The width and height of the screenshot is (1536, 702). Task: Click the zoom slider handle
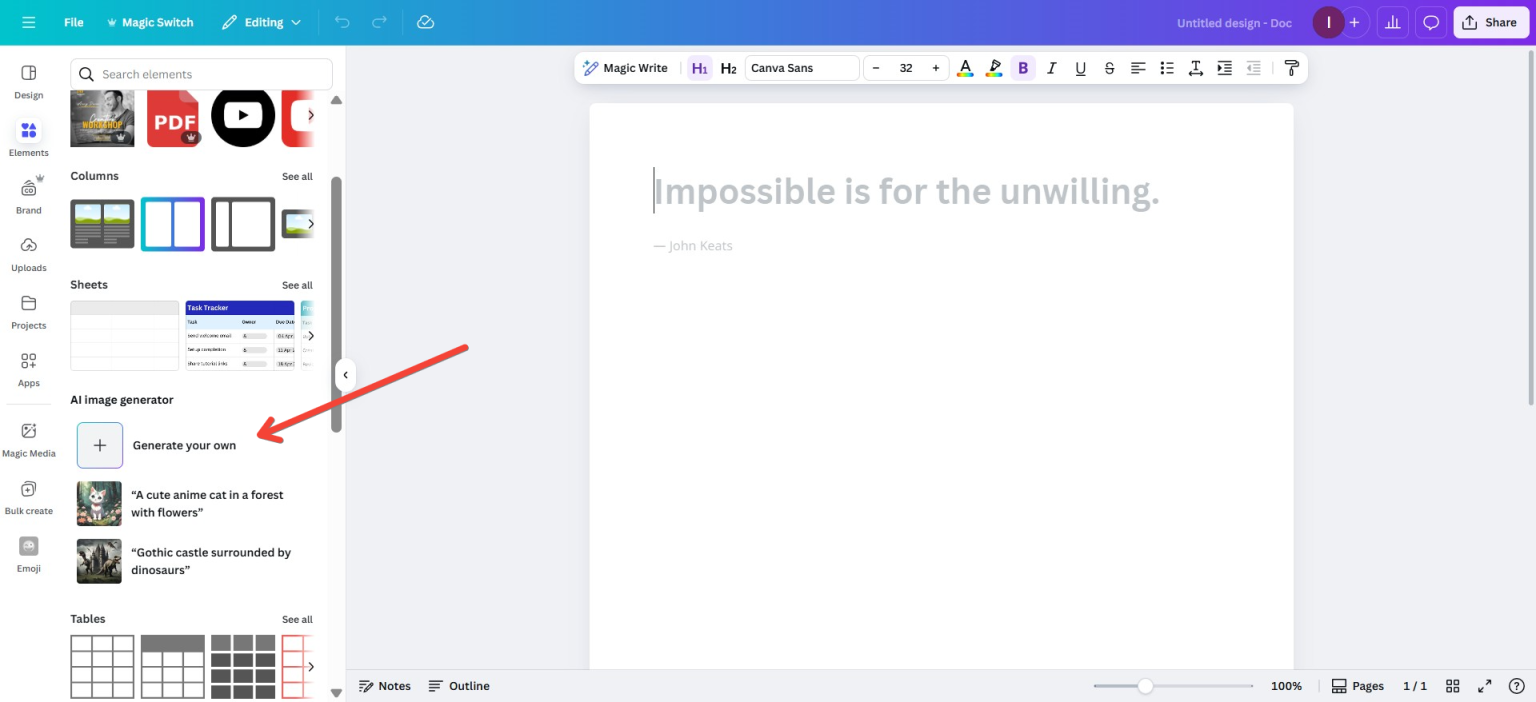click(x=1145, y=686)
